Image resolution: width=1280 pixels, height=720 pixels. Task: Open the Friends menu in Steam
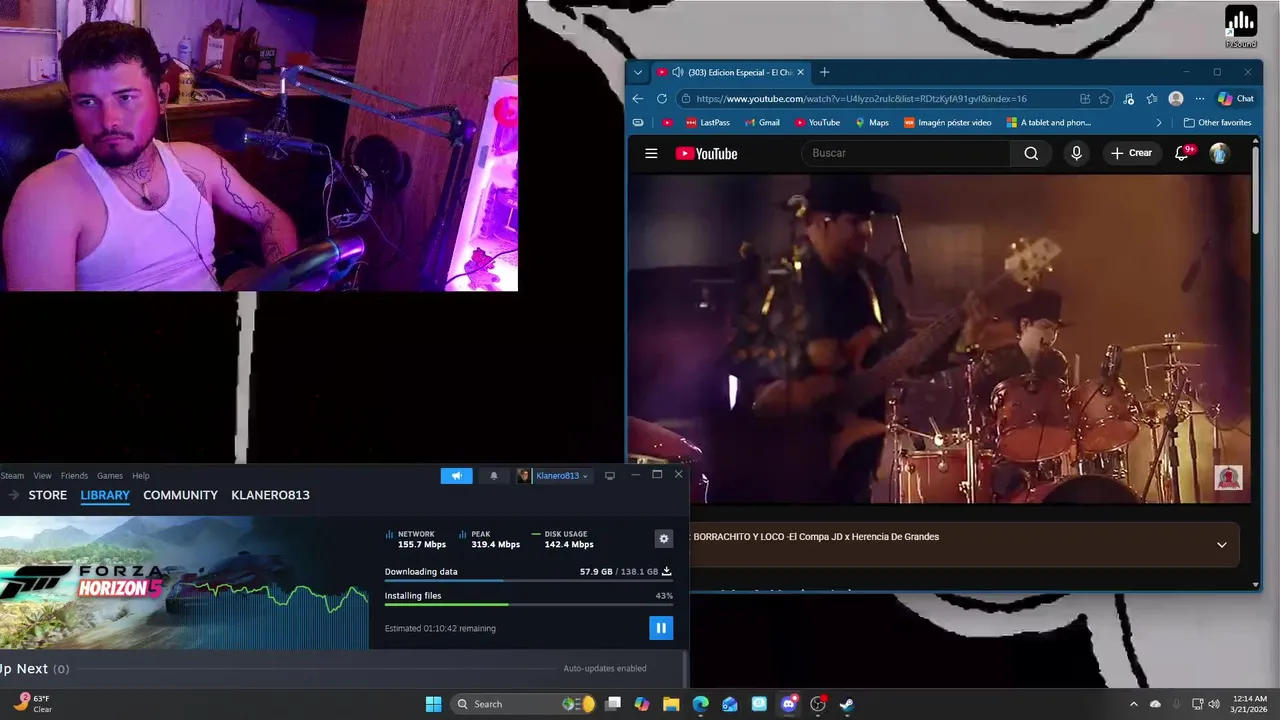tap(74, 476)
